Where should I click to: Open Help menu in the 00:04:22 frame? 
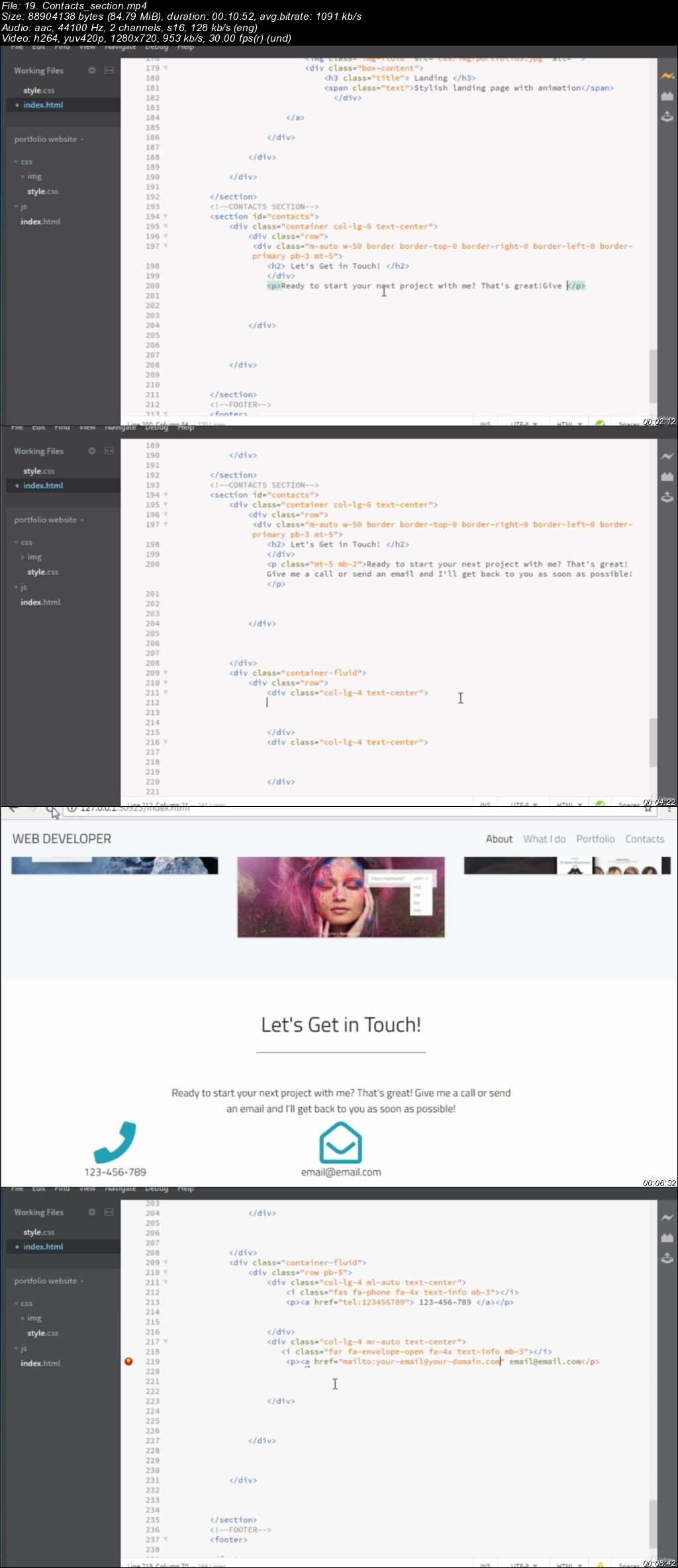click(x=186, y=428)
